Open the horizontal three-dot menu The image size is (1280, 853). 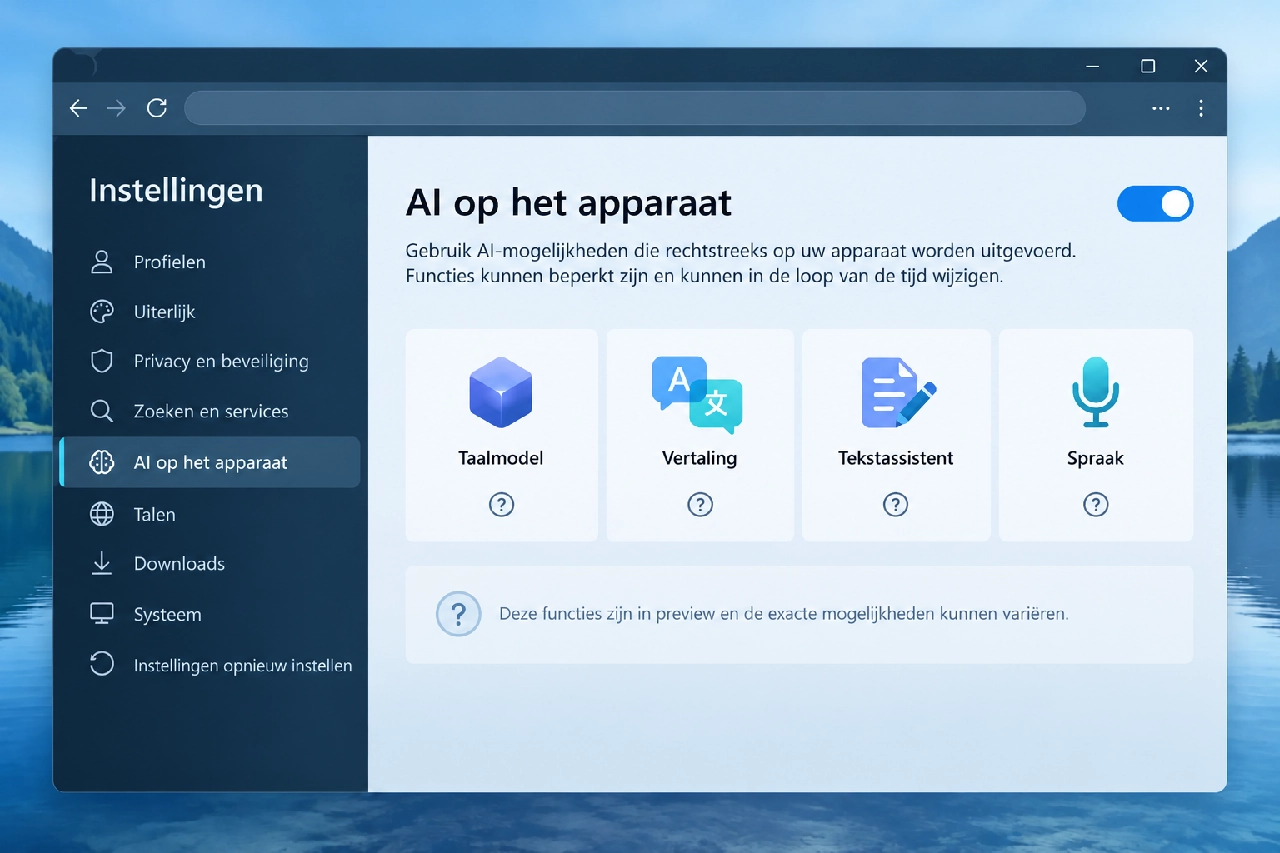coord(1161,108)
